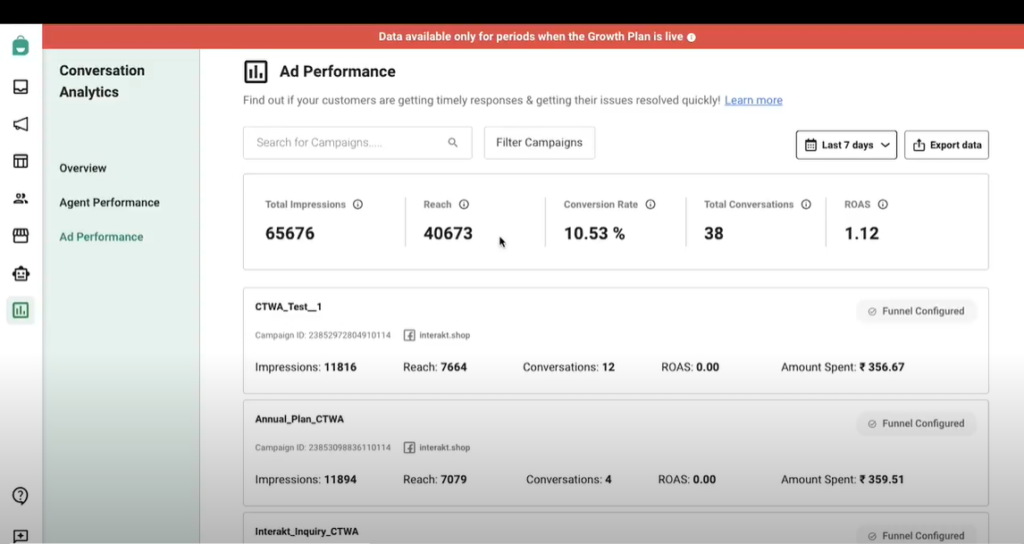The image size is (1024, 544).
Task: Click Funnel Configured badge for Interakt_Inquiry_CTWA
Action: (916, 536)
